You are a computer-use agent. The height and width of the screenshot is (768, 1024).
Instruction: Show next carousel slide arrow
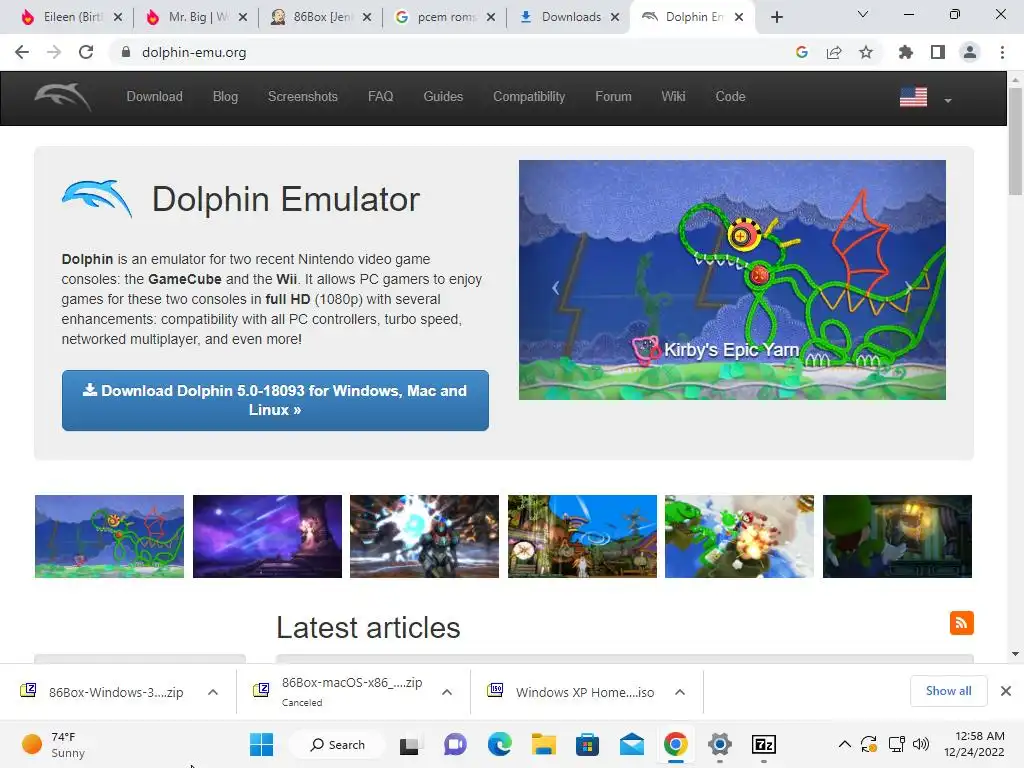pos(909,287)
